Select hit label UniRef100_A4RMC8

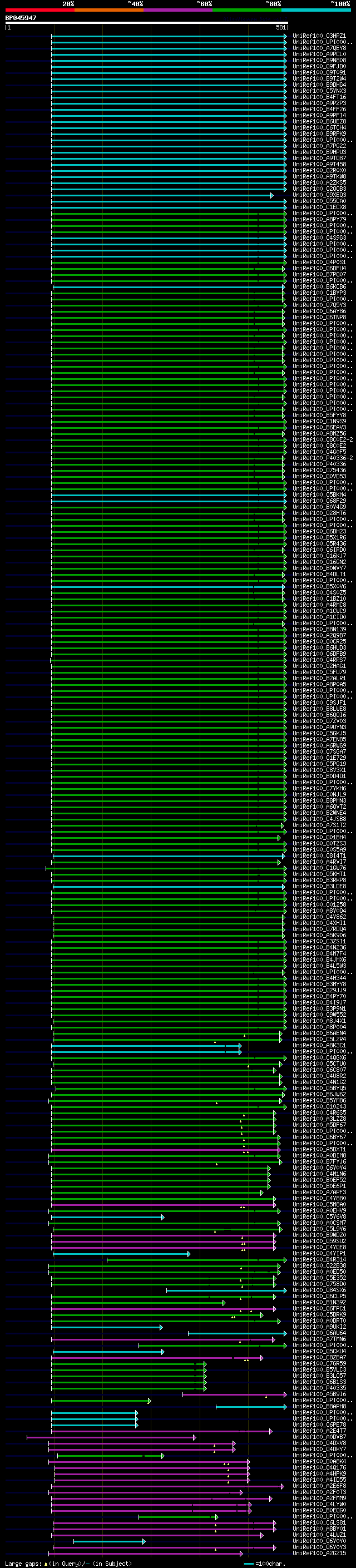pos(319,605)
